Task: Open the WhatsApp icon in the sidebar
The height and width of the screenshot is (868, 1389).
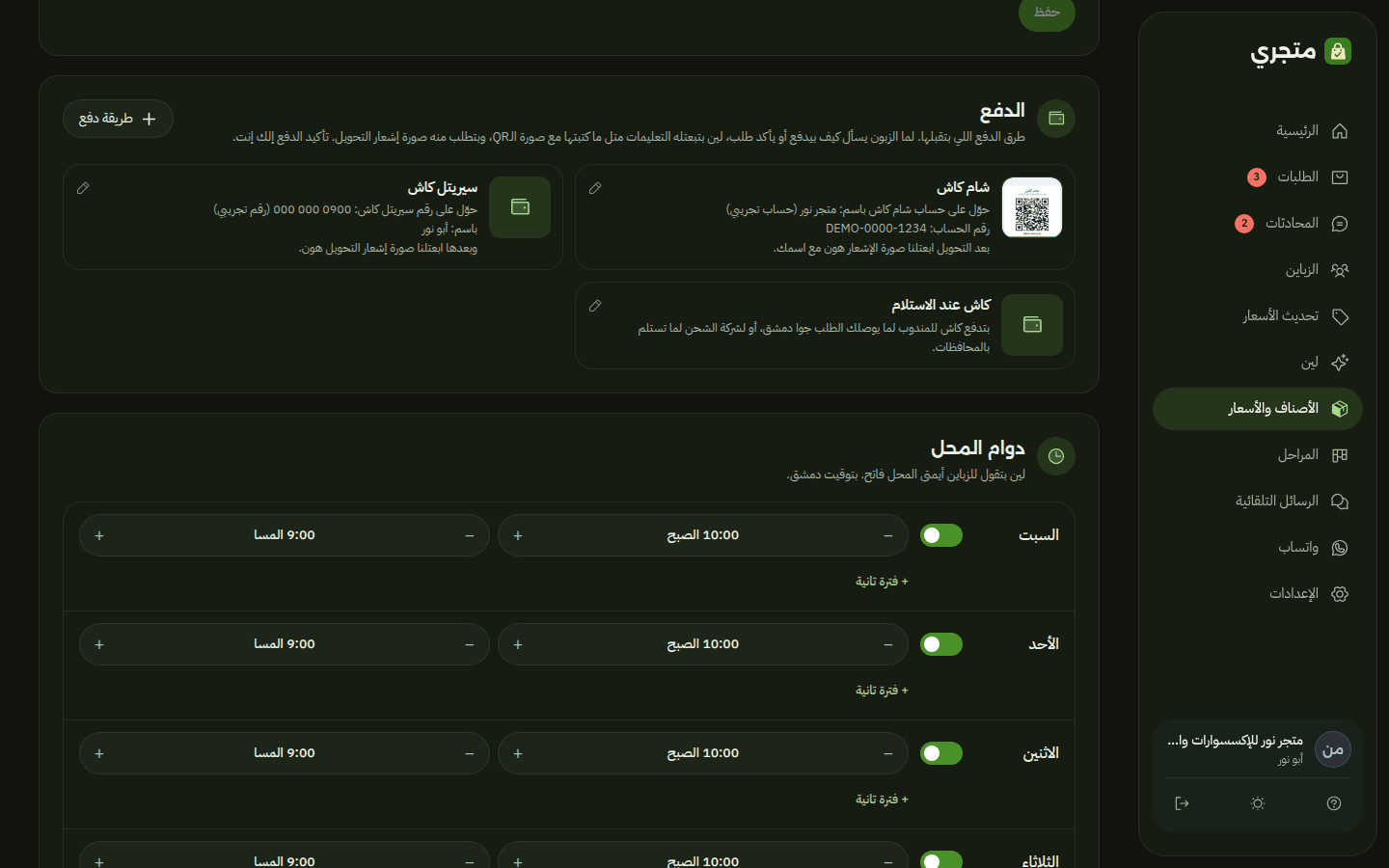Action: [x=1340, y=548]
